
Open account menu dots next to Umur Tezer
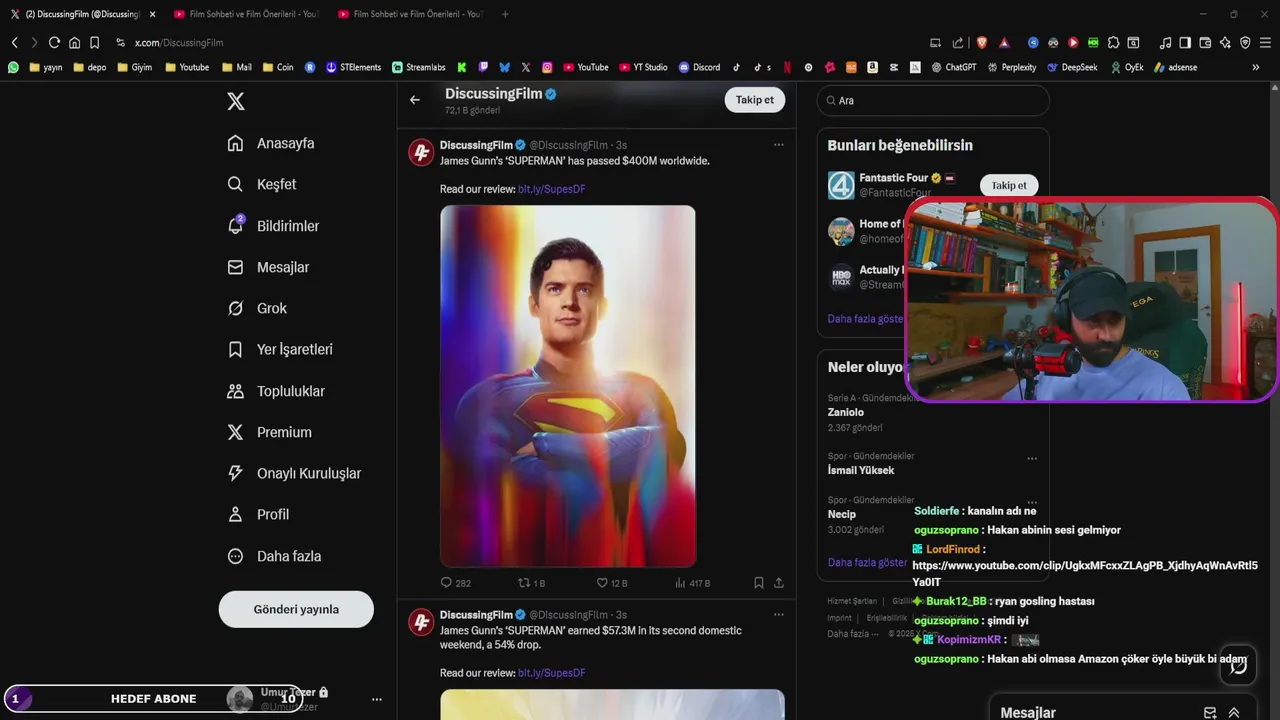pyautogui.click(x=377, y=699)
